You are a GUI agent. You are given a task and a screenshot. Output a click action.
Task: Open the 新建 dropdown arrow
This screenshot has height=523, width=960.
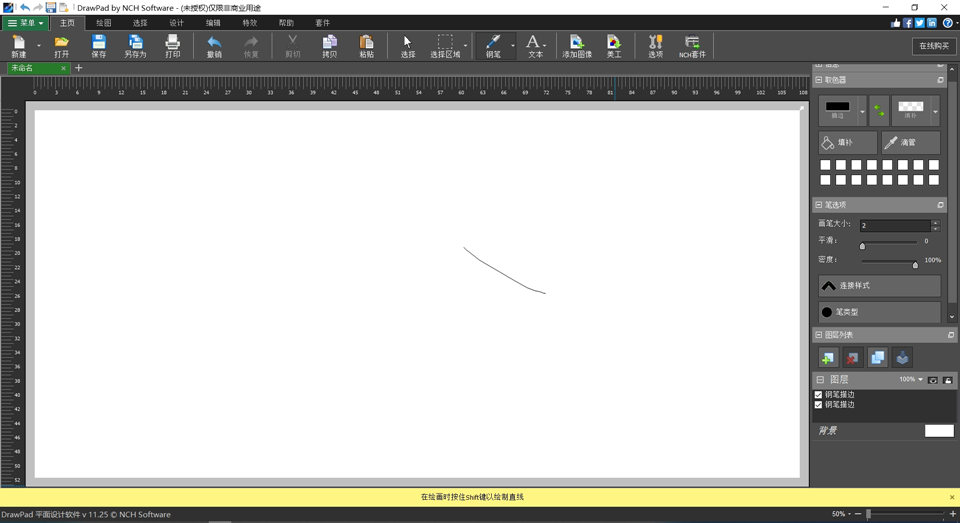(x=39, y=46)
